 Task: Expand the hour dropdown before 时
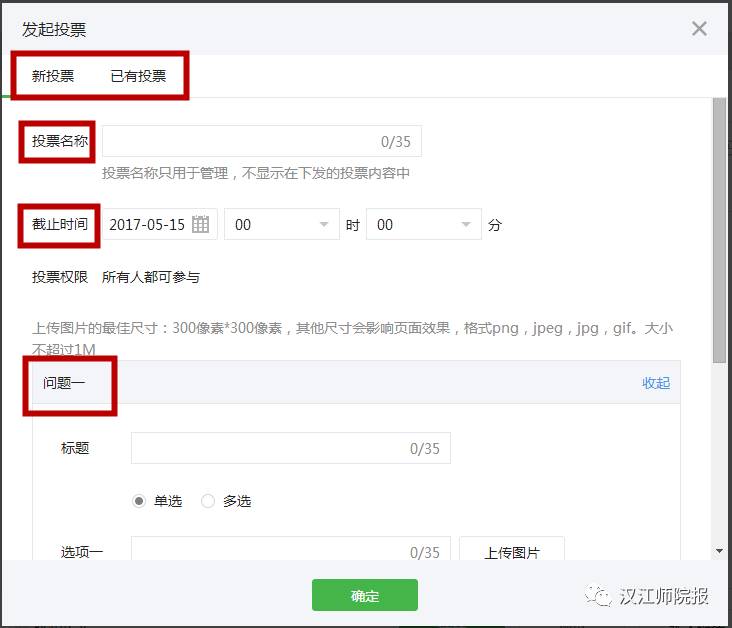[282, 225]
